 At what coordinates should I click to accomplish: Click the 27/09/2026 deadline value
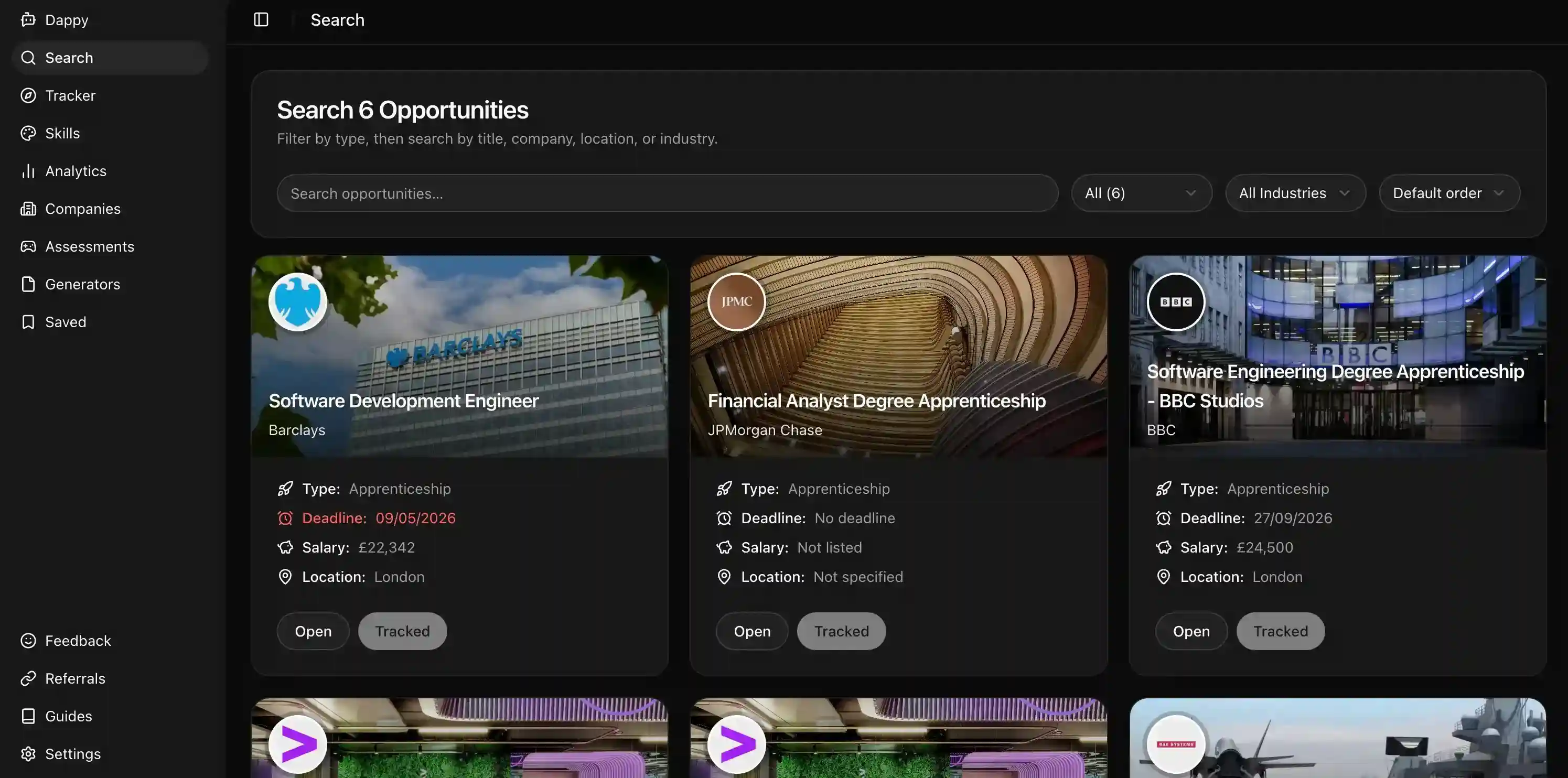pyautogui.click(x=1293, y=517)
